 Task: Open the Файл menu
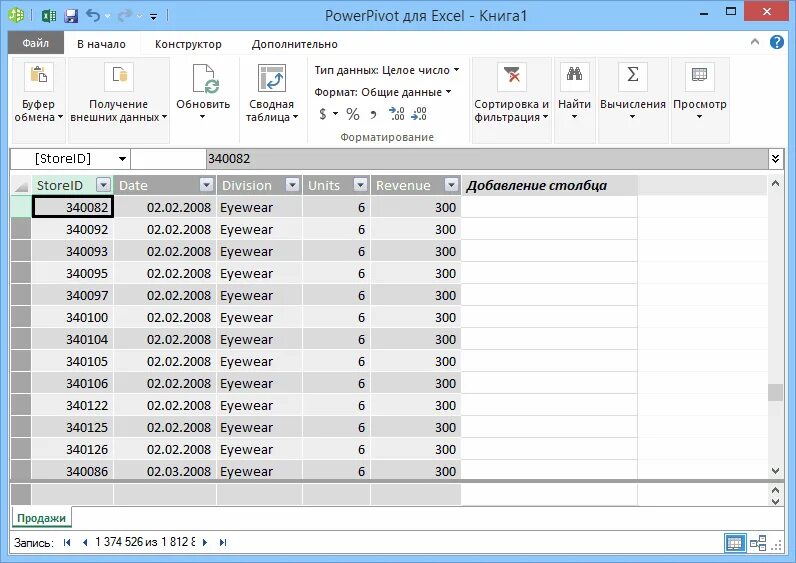36,43
